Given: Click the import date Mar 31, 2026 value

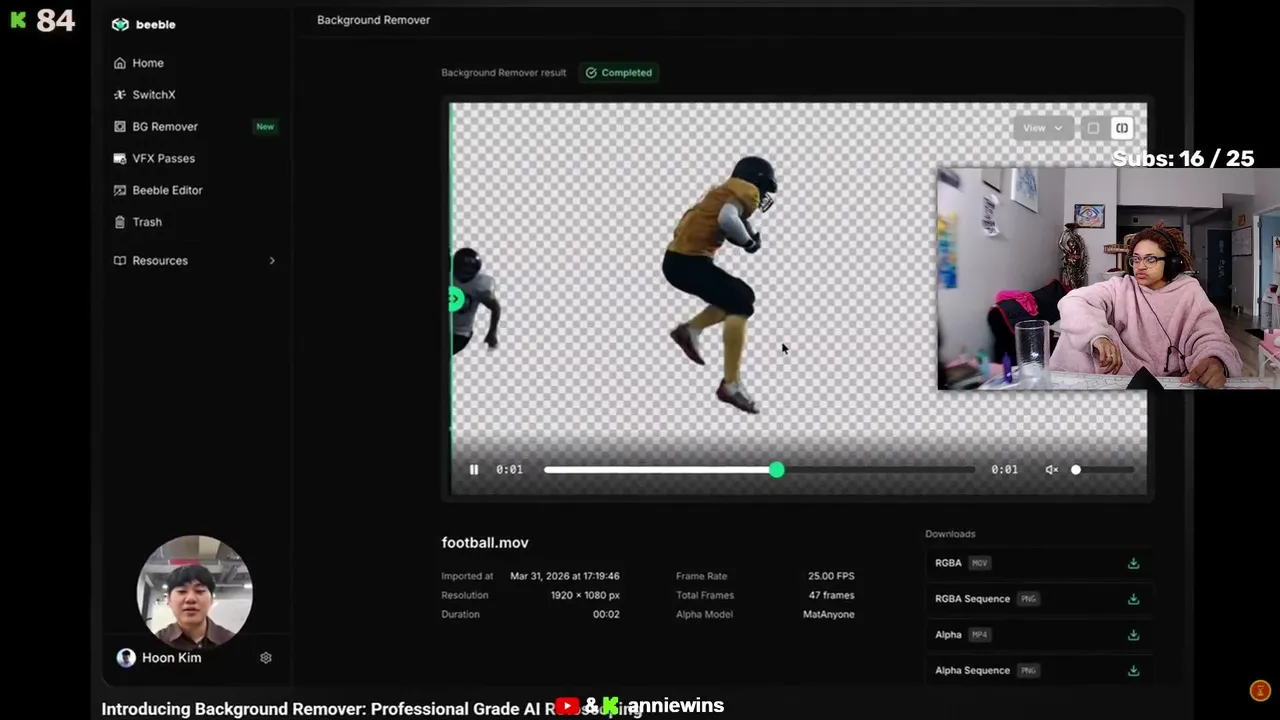Looking at the screenshot, I should 564,576.
